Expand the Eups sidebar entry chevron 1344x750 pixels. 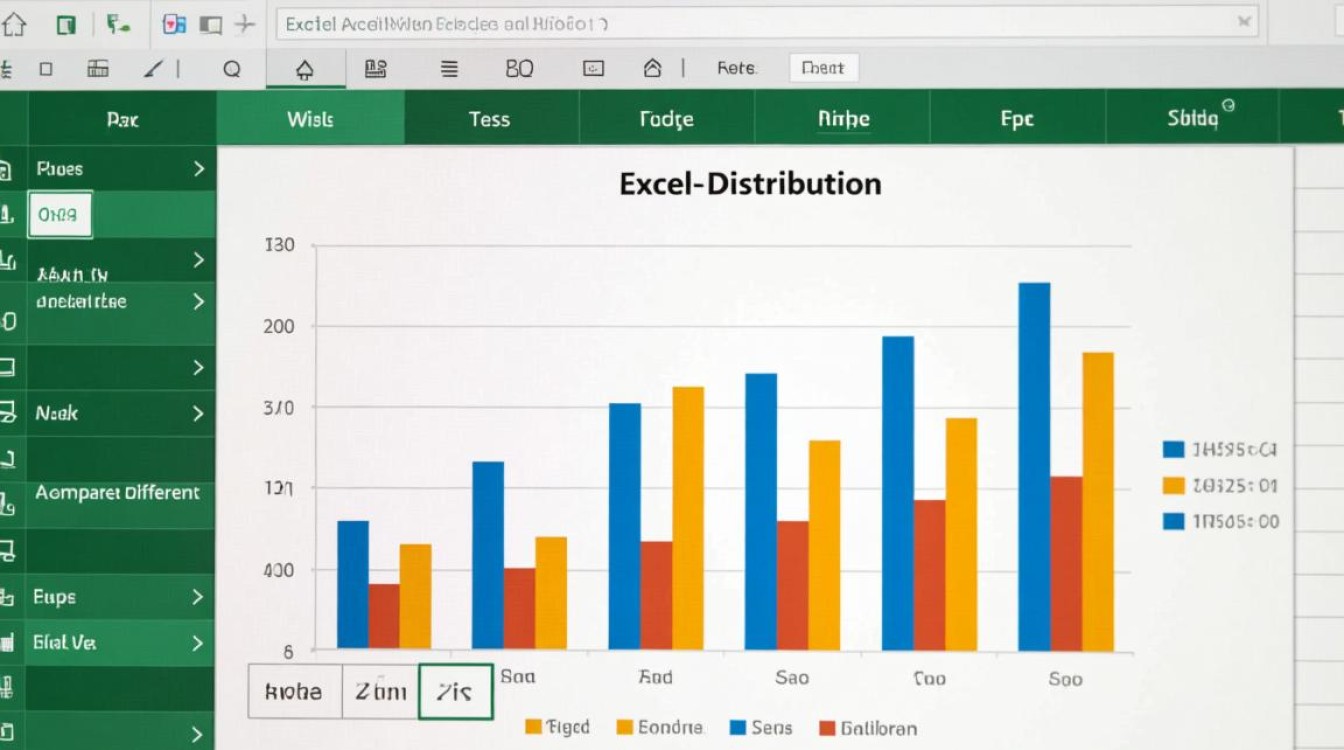click(x=198, y=597)
